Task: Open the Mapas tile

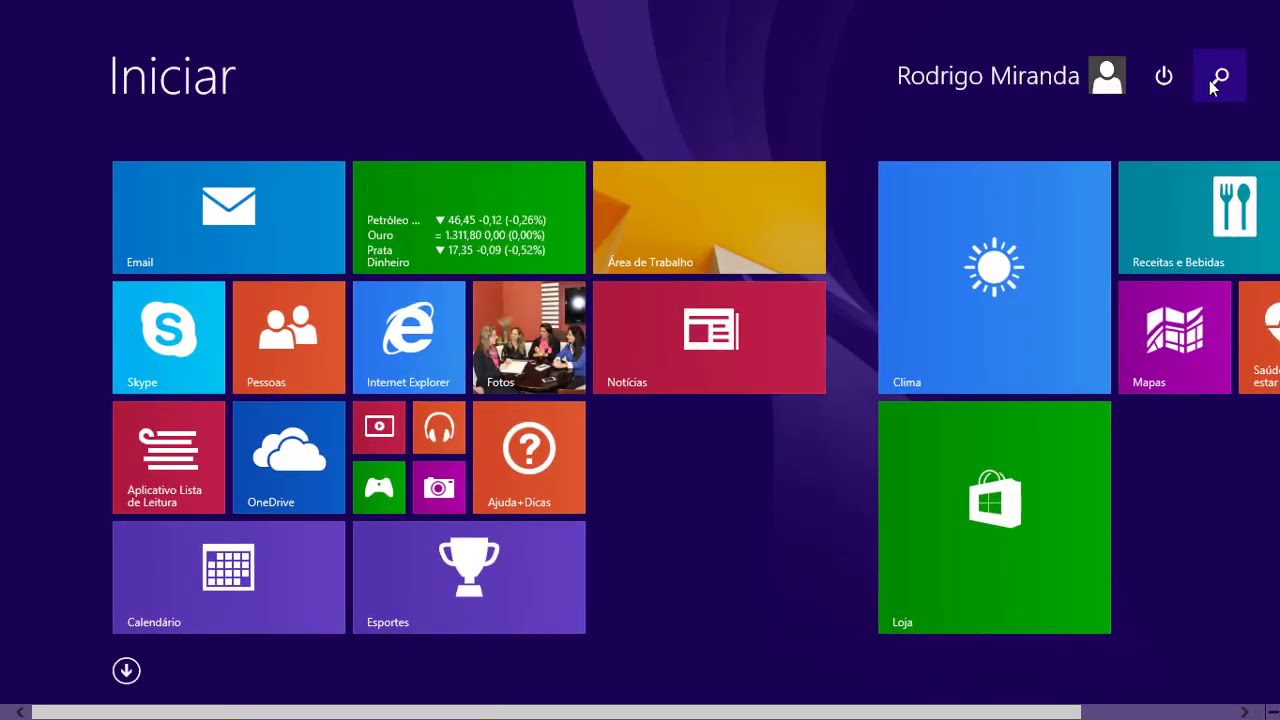Action: coord(1174,337)
